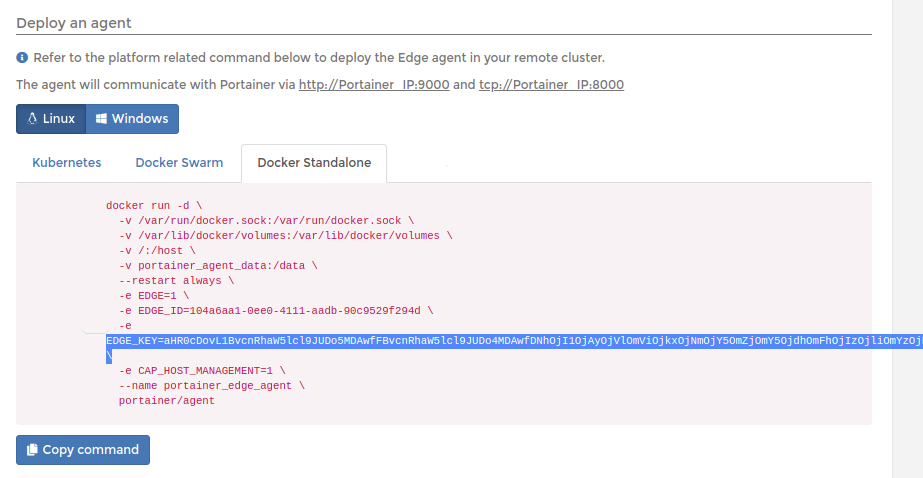This screenshot has width=923, height=478.
Task: Open the tcp://Portainer_IP:8000 link
Action: click(x=551, y=85)
